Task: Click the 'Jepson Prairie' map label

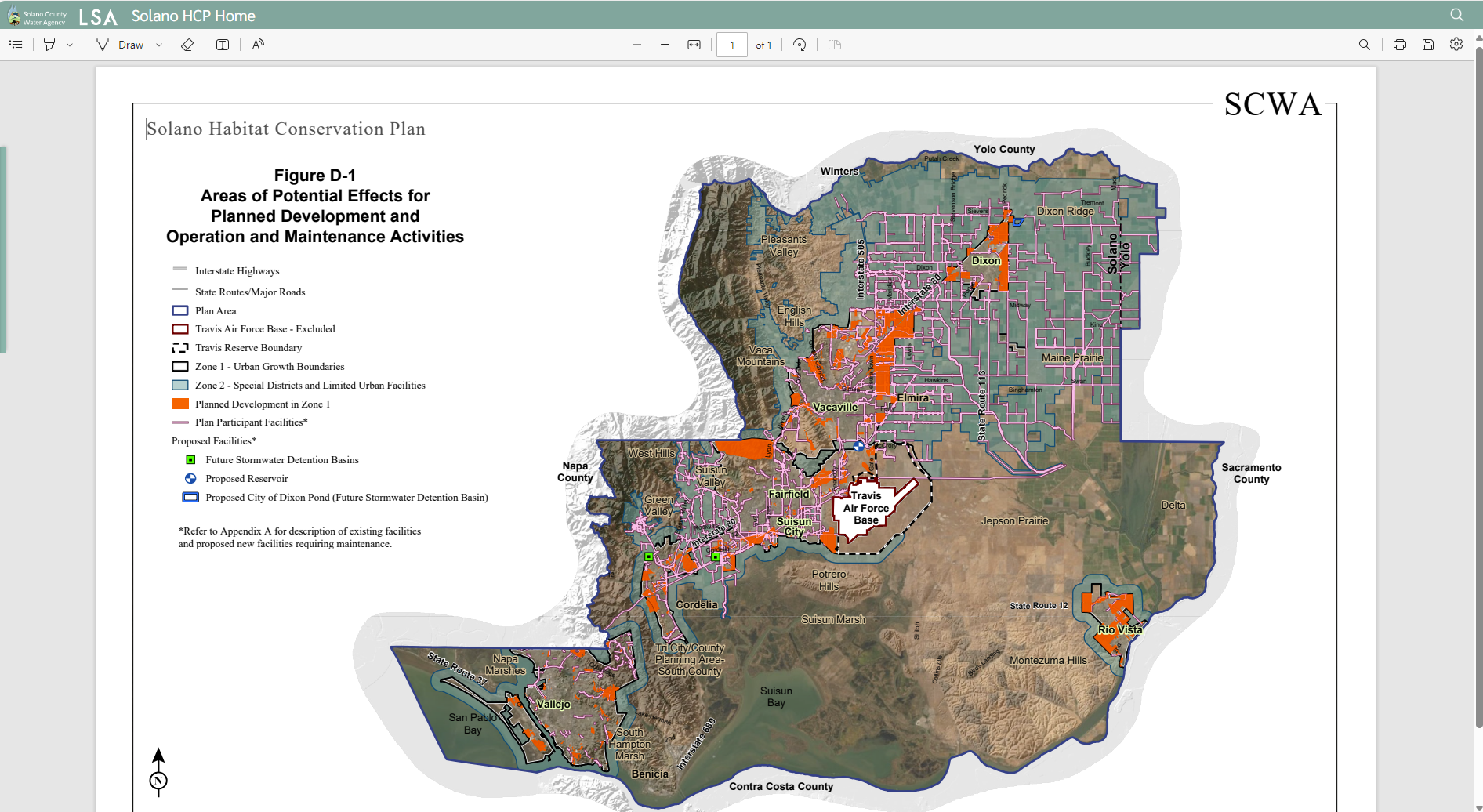Action: pyautogui.click(x=1014, y=520)
